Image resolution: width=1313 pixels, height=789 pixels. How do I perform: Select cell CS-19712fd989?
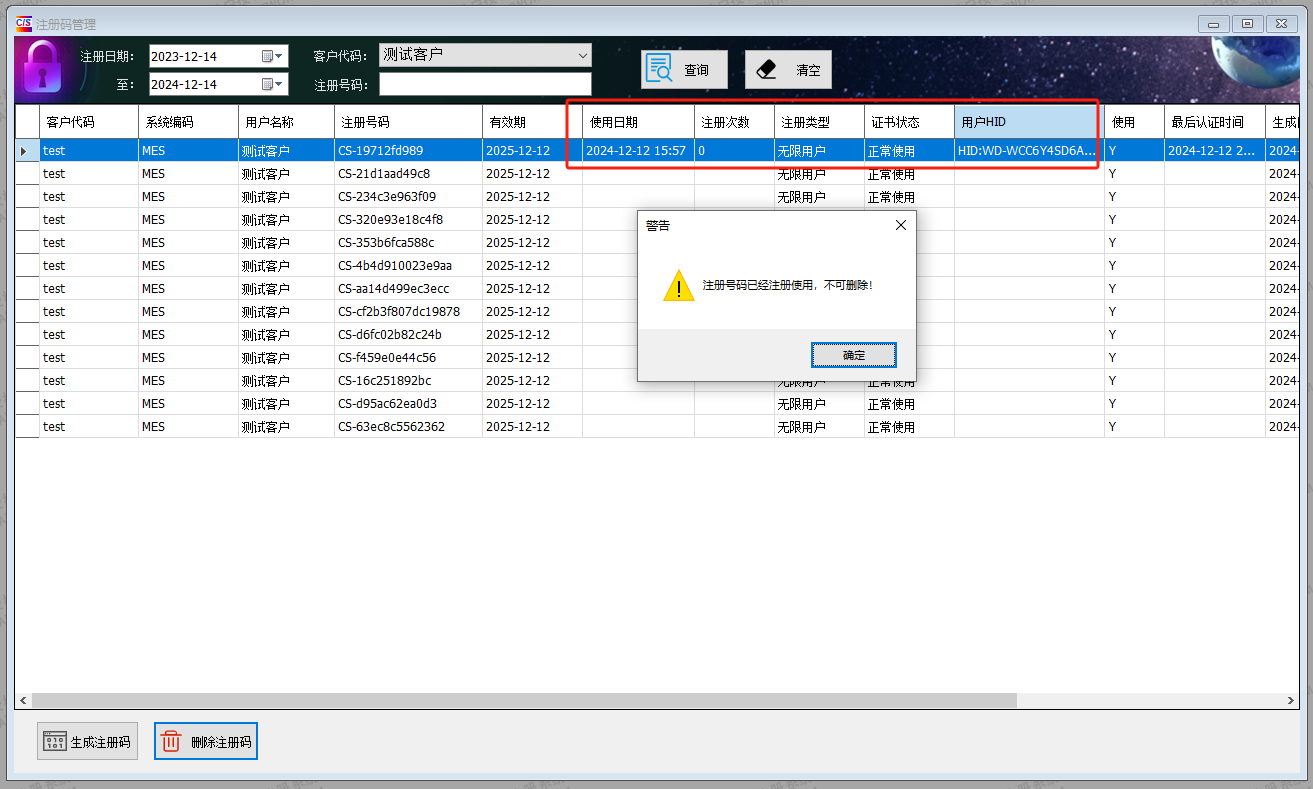(x=408, y=151)
